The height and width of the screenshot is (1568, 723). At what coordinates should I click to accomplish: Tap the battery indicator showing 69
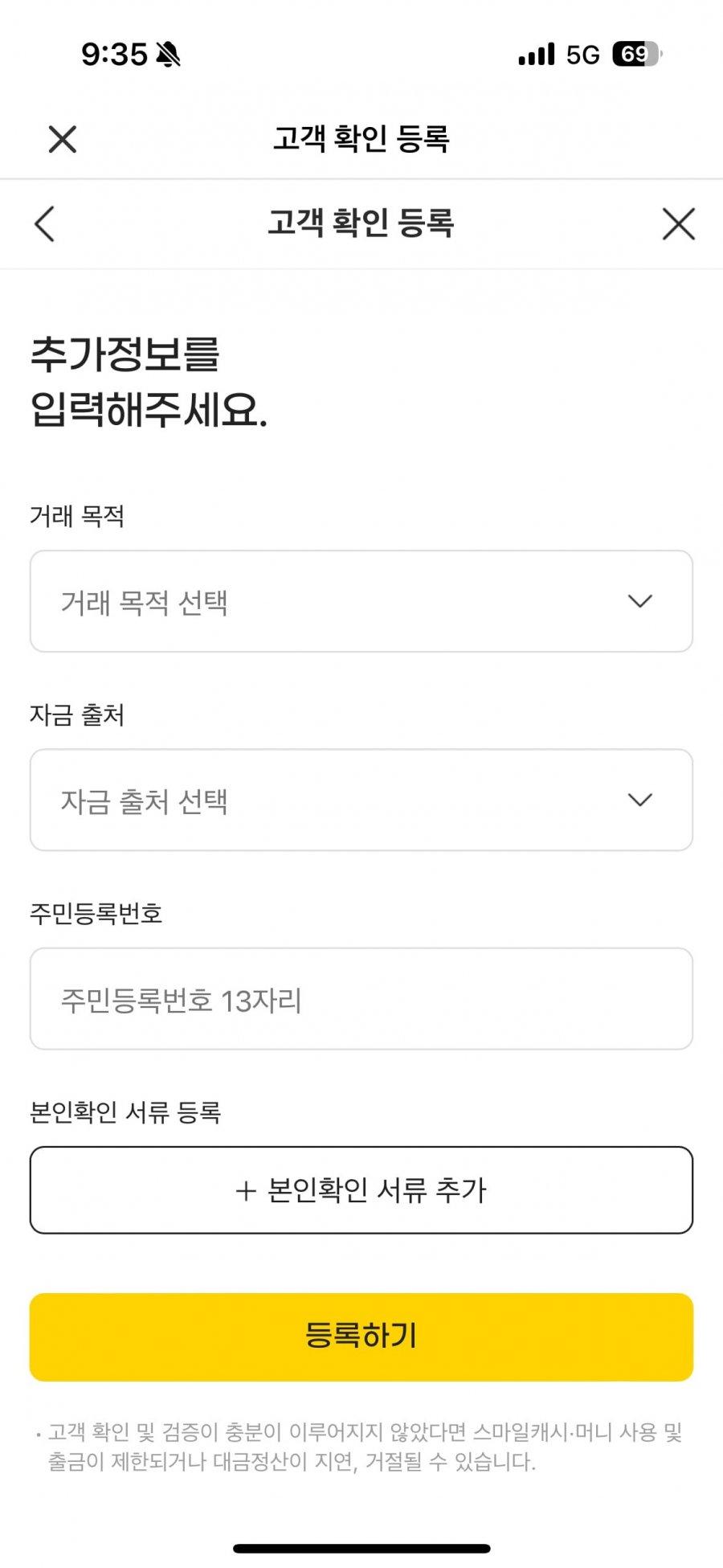point(637,54)
